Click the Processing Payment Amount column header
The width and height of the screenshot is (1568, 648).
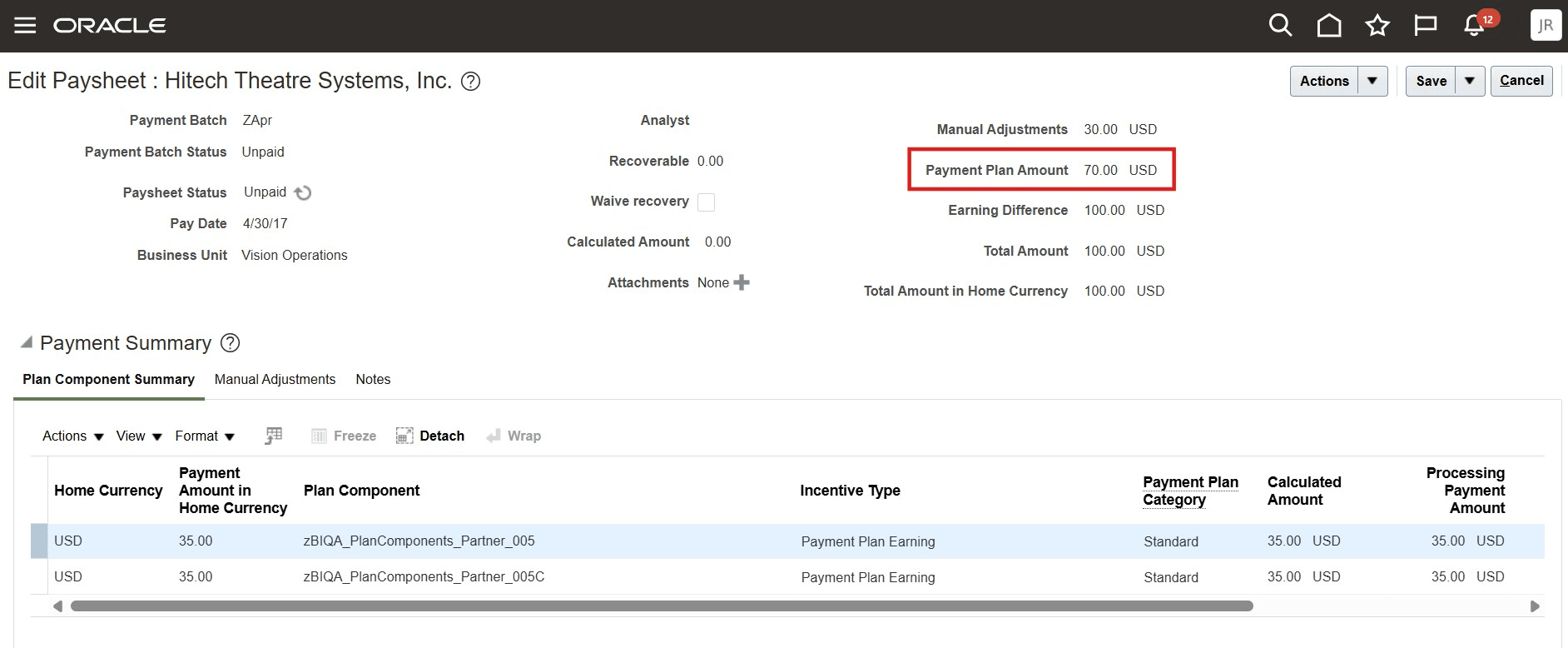(x=1465, y=491)
